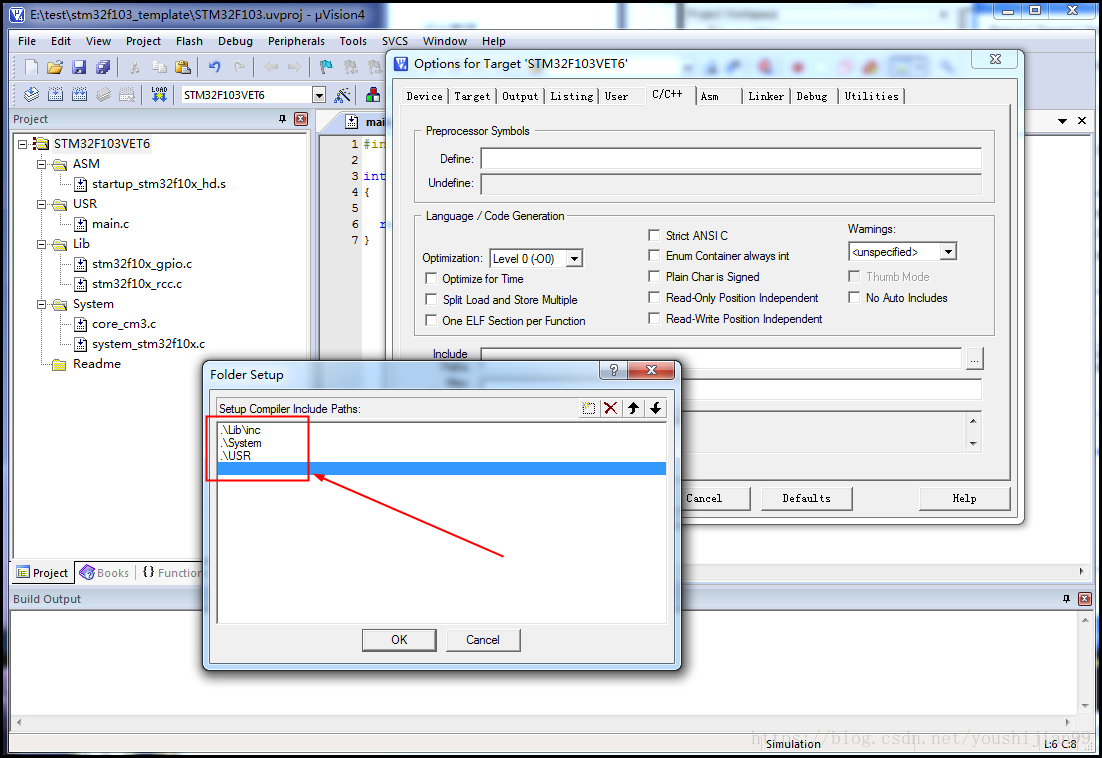
Task: Collapse the System group in project tree
Action: point(41,304)
